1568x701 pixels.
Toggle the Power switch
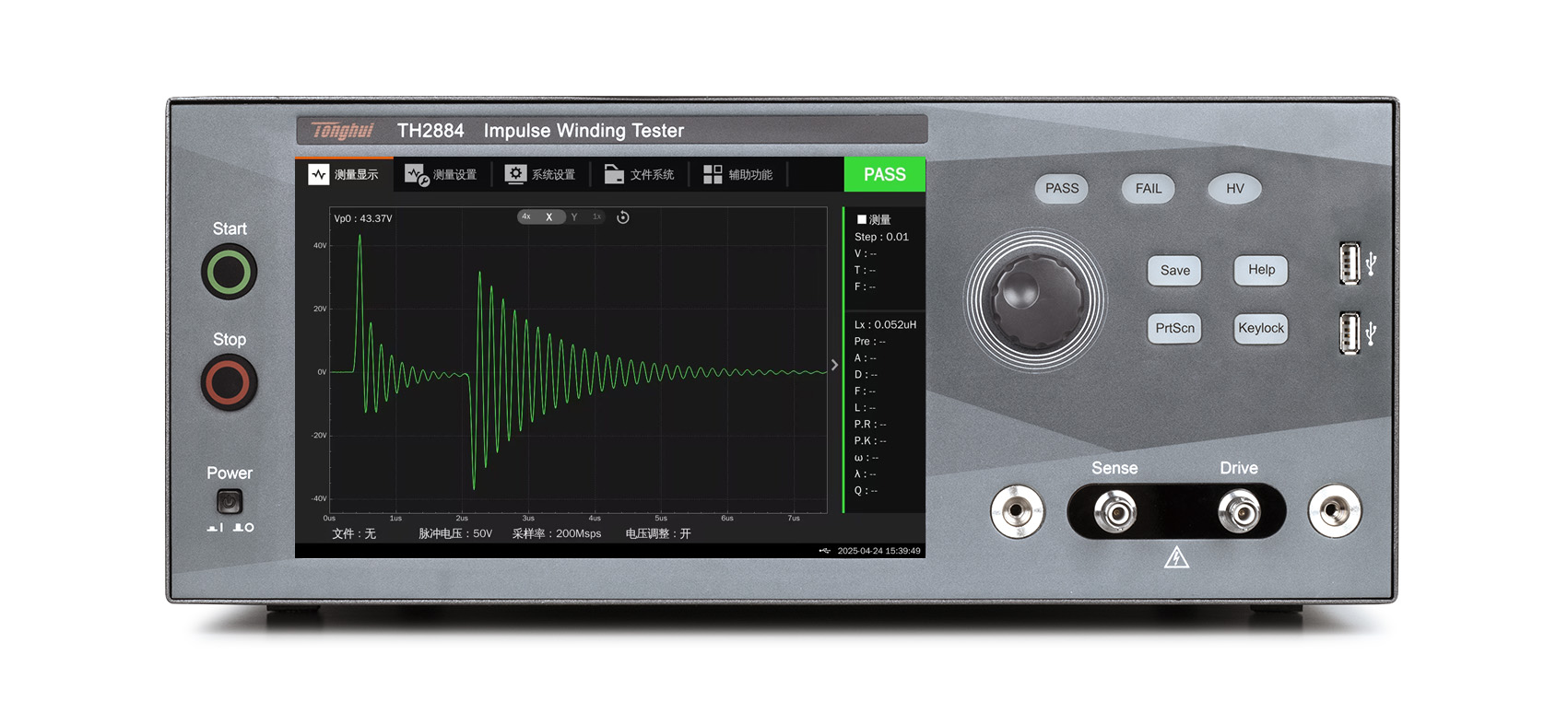[230, 501]
